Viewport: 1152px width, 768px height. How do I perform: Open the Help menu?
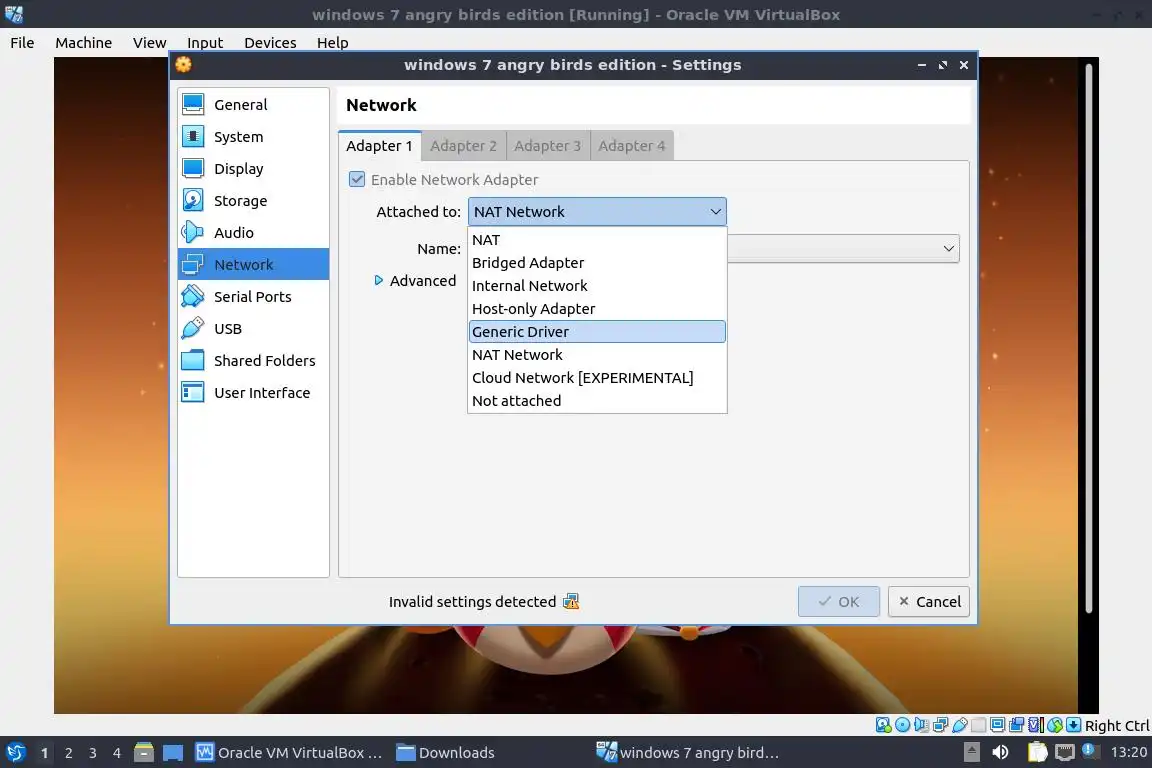click(333, 43)
